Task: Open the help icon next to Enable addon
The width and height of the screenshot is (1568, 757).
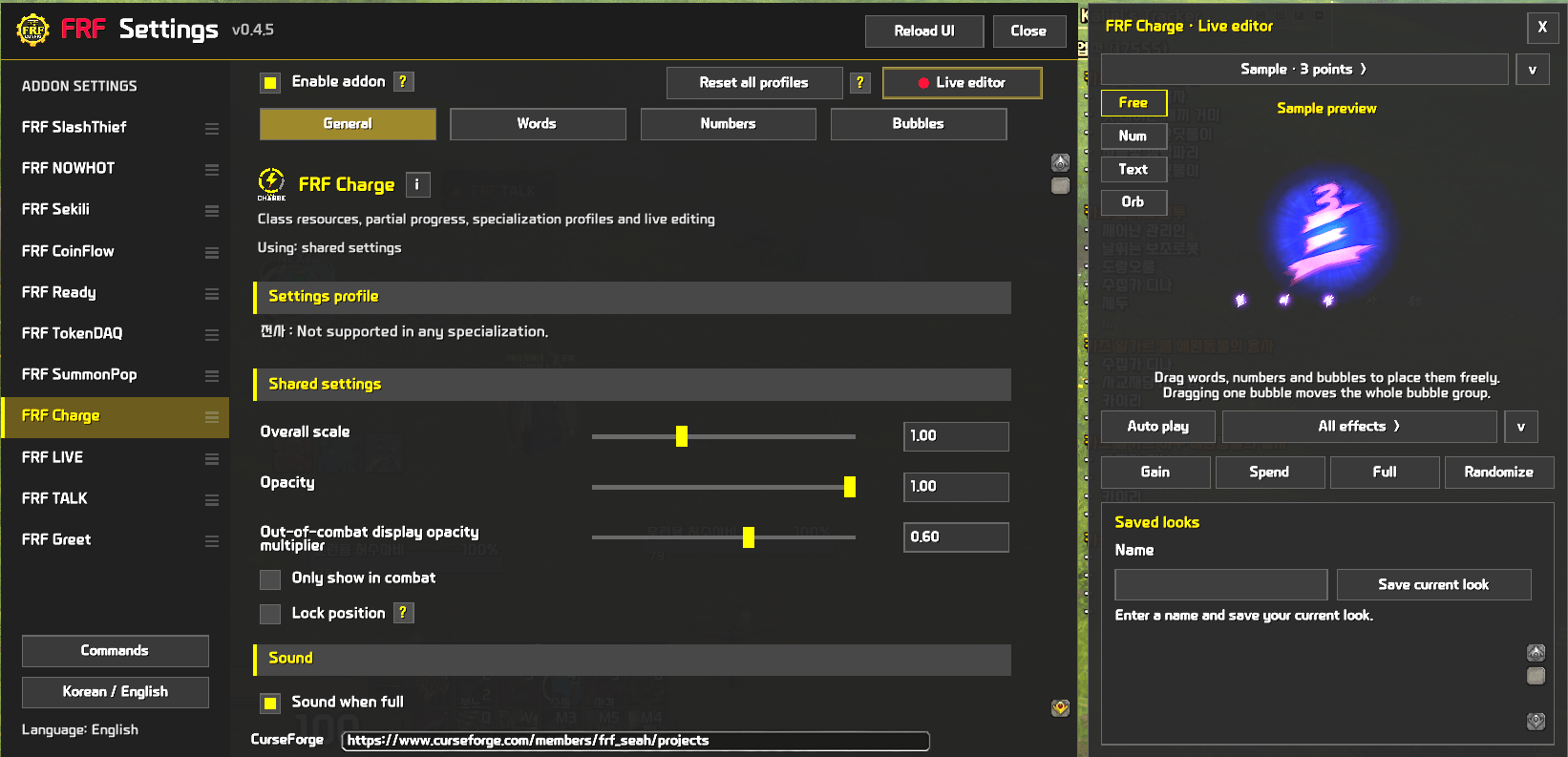Action: [x=403, y=82]
